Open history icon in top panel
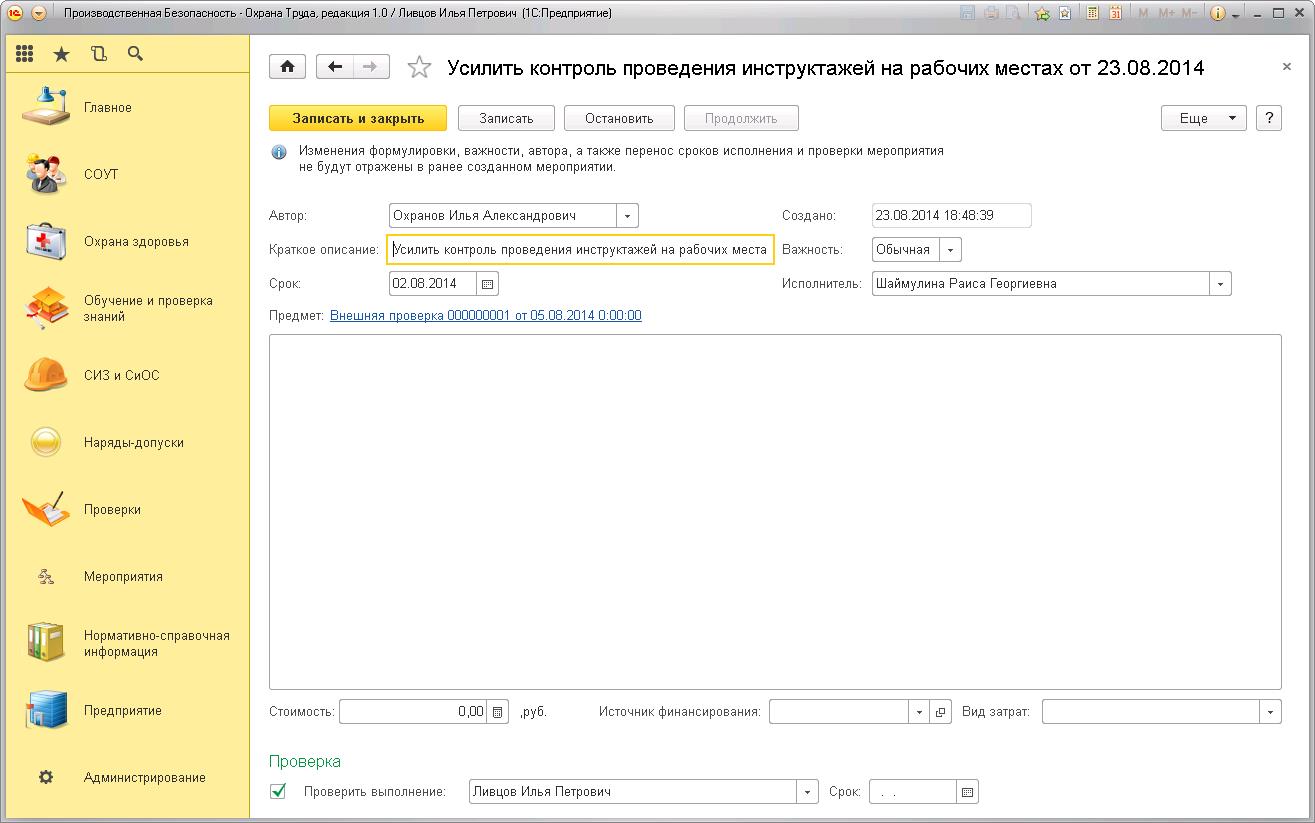 [98, 54]
